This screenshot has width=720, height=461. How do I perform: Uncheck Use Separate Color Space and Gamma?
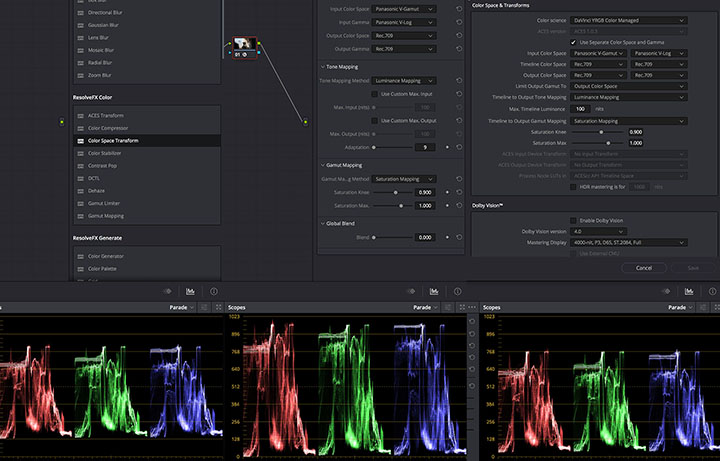tap(574, 42)
